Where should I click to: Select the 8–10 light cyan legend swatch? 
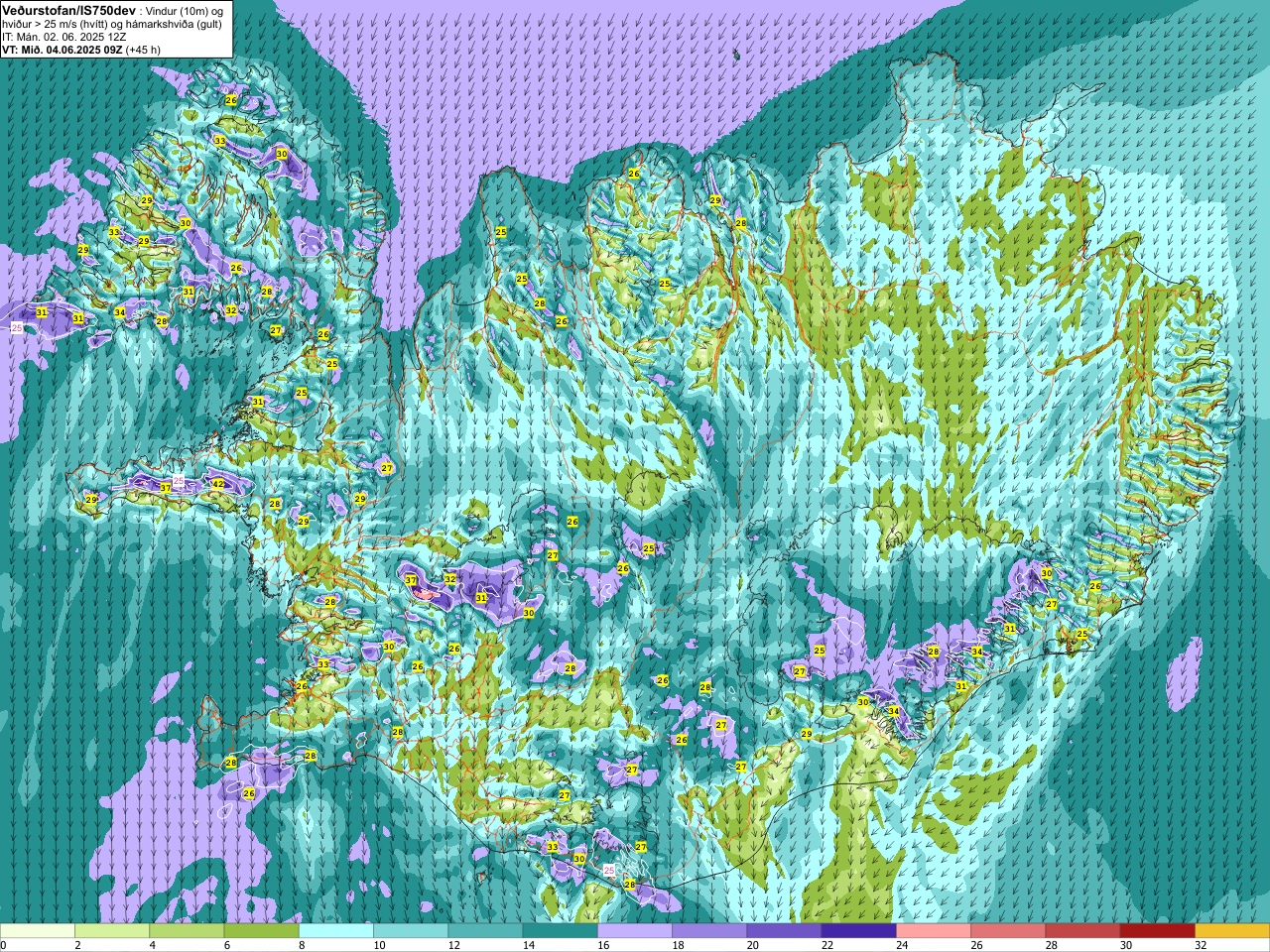pyautogui.click(x=336, y=931)
